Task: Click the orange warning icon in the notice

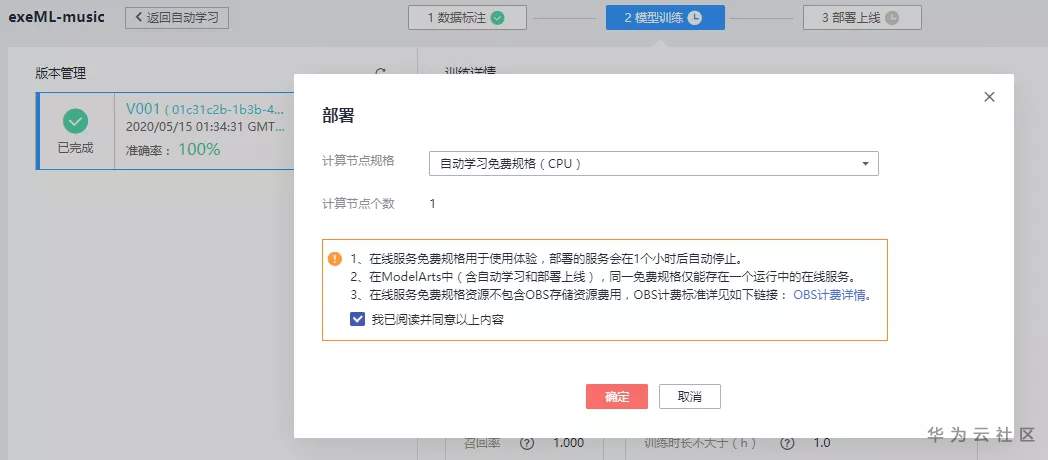Action: coord(335,258)
